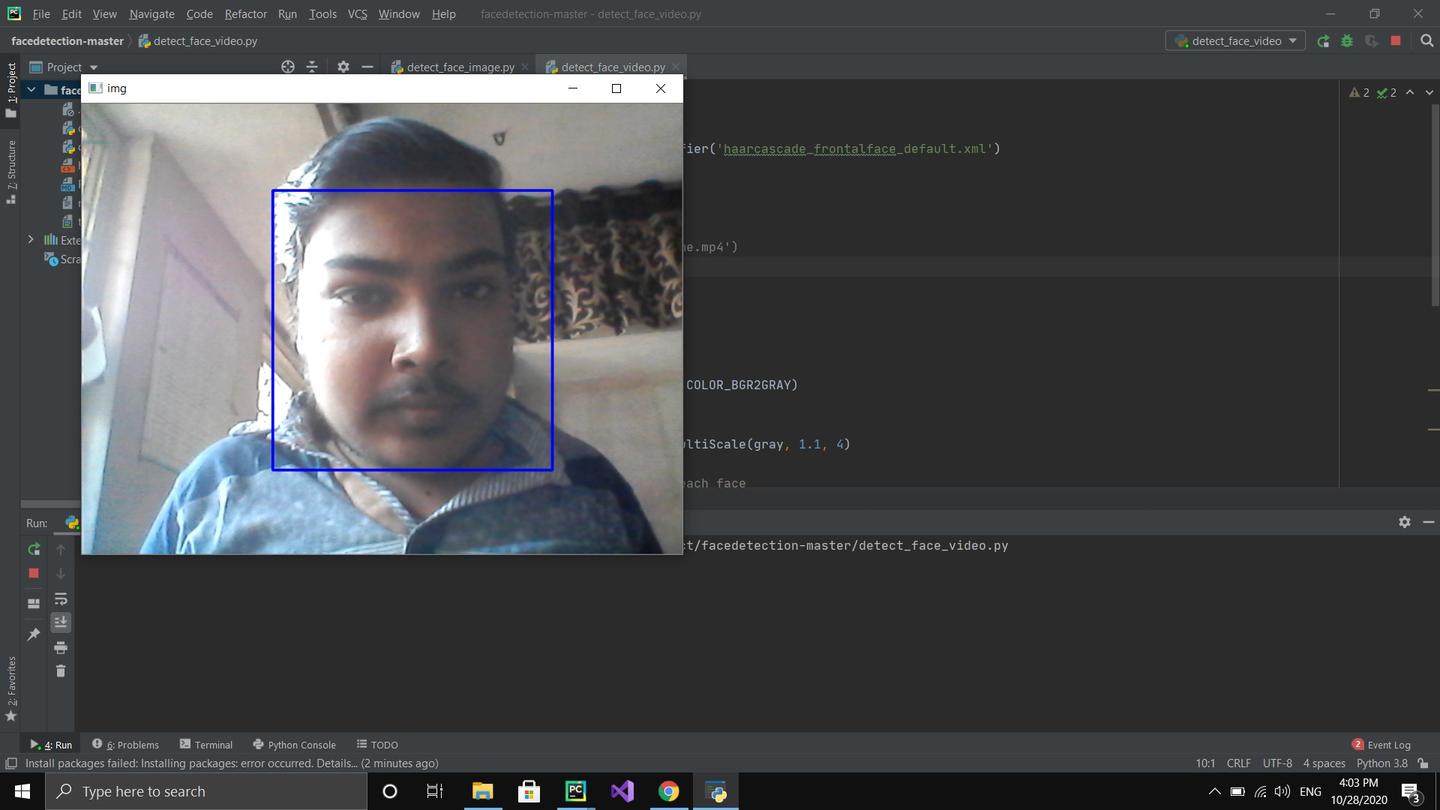The height and width of the screenshot is (810, 1440).
Task: Open the VCS menu
Action: [x=357, y=14]
